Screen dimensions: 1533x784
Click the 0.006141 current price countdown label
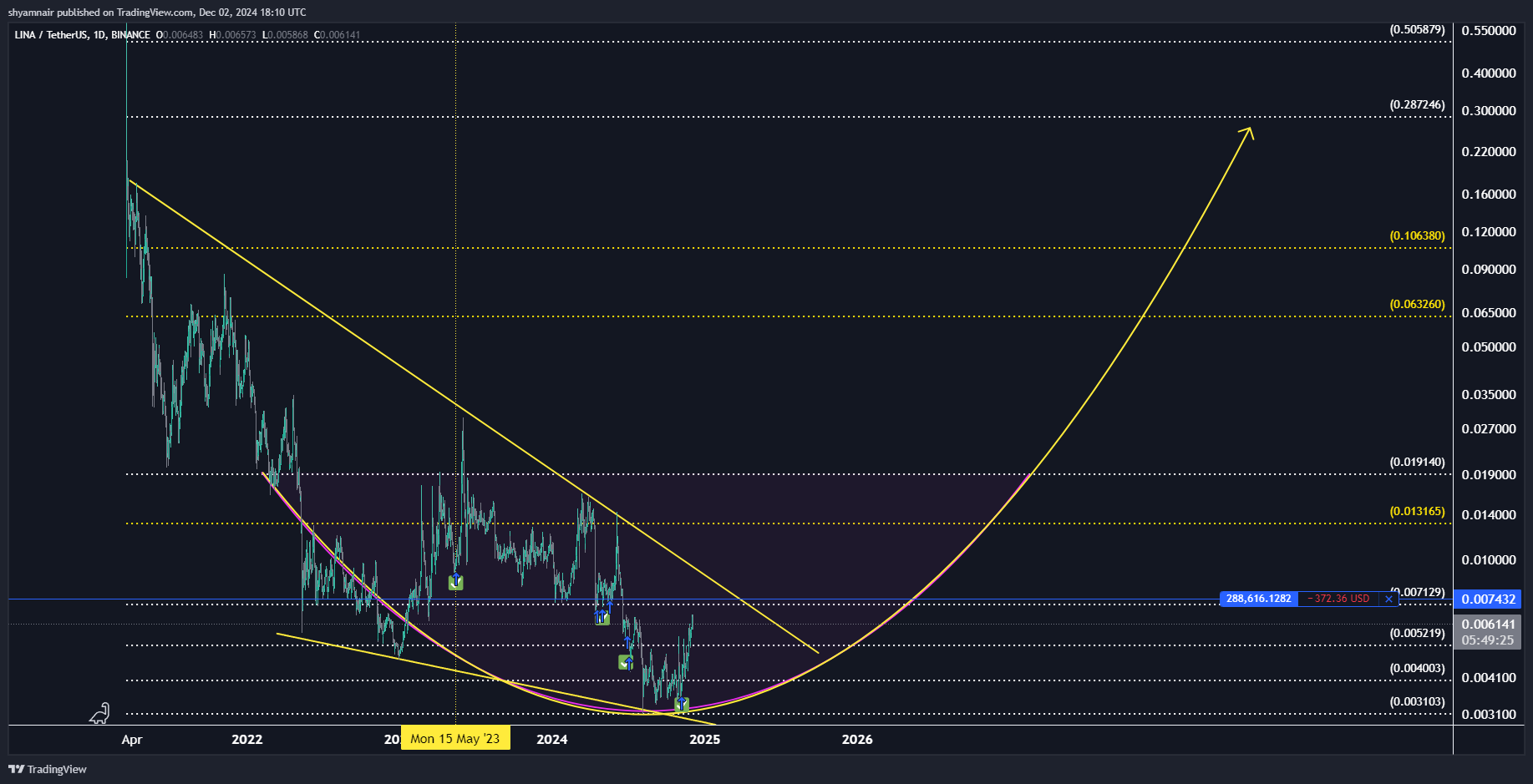(1488, 632)
